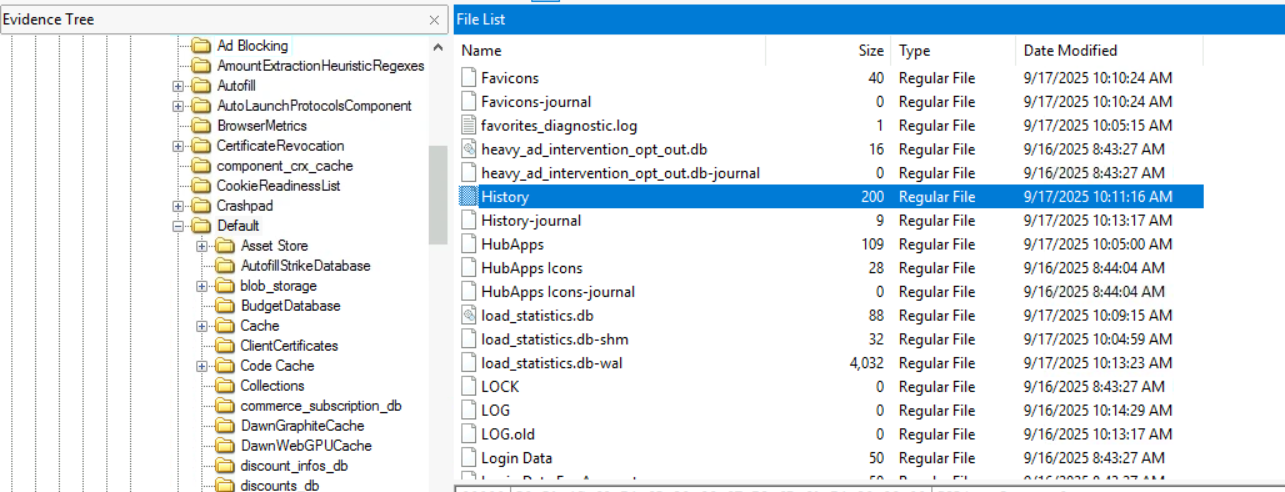Click the BrowserMetrics folder icon
This screenshot has height=492, width=1285.
tap(201, 126)
